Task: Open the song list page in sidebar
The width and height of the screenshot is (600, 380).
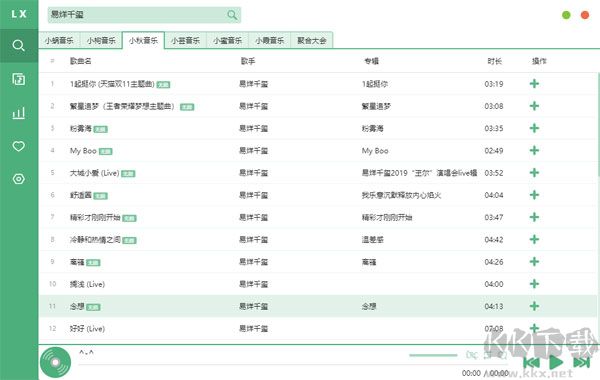Action: 18,79
